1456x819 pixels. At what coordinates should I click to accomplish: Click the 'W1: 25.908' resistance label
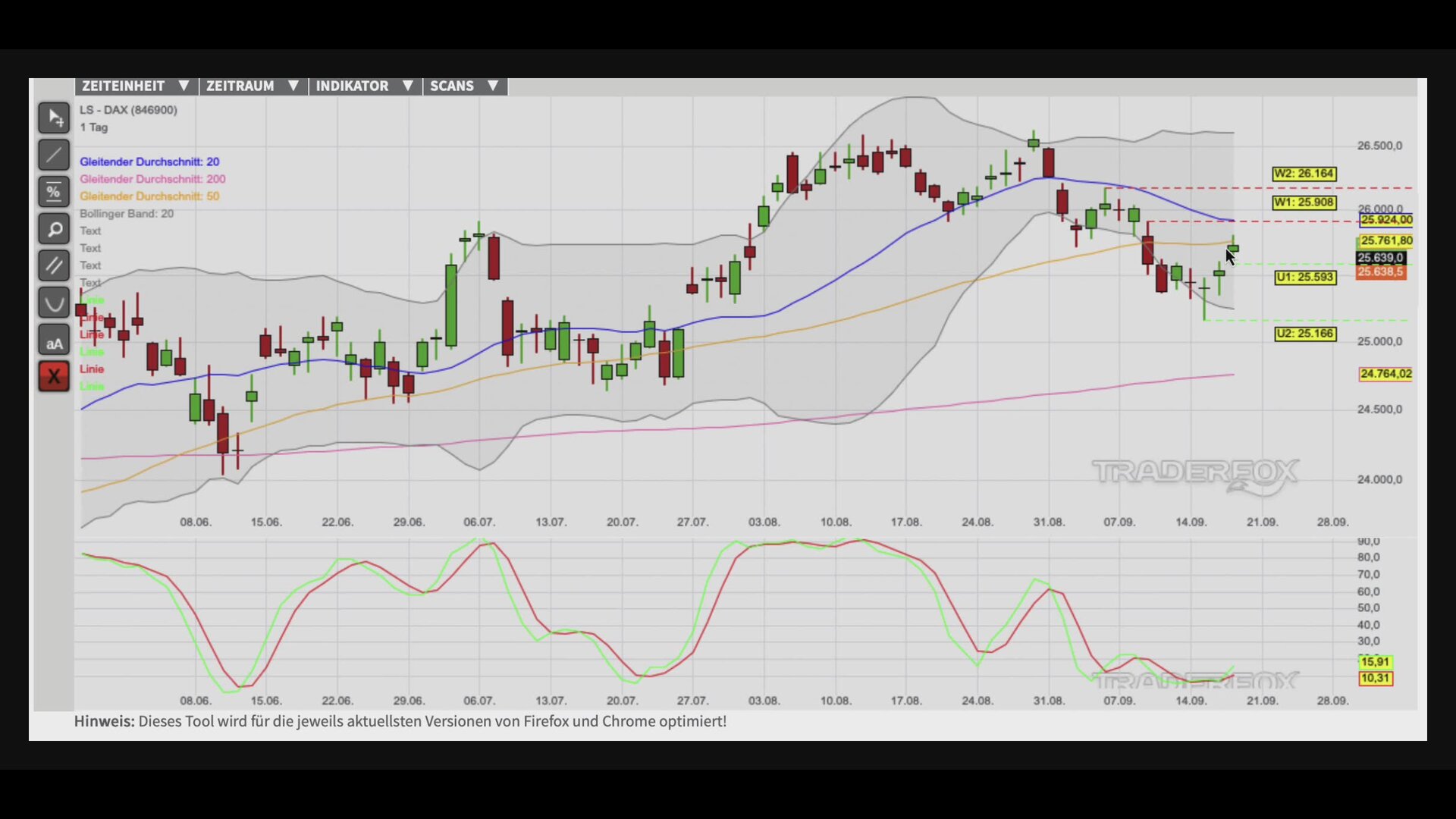click(1304, 202)
